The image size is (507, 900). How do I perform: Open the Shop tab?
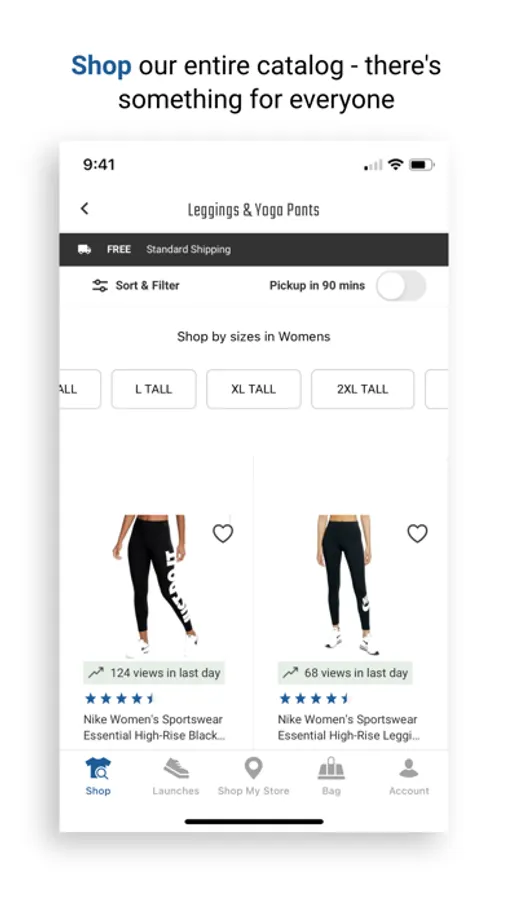pos(98,776)
